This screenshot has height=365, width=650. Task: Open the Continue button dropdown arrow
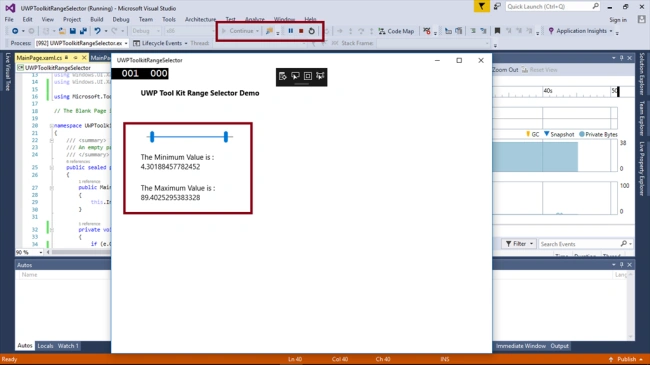coord(257,31)
